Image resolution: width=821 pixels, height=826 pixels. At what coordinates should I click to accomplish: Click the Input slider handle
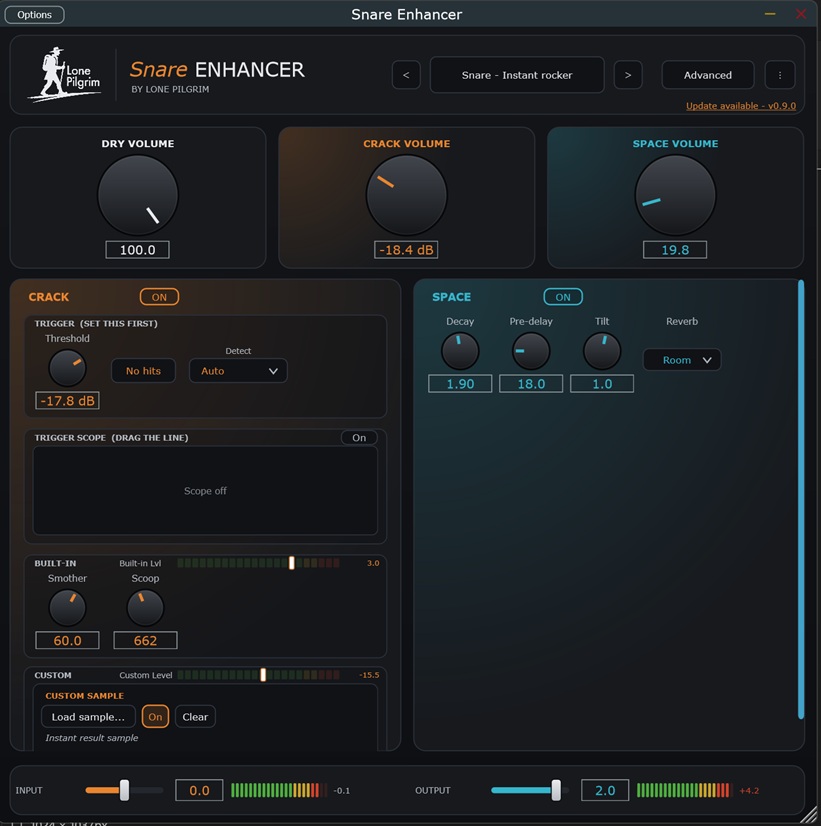click(x=124, y=790)
